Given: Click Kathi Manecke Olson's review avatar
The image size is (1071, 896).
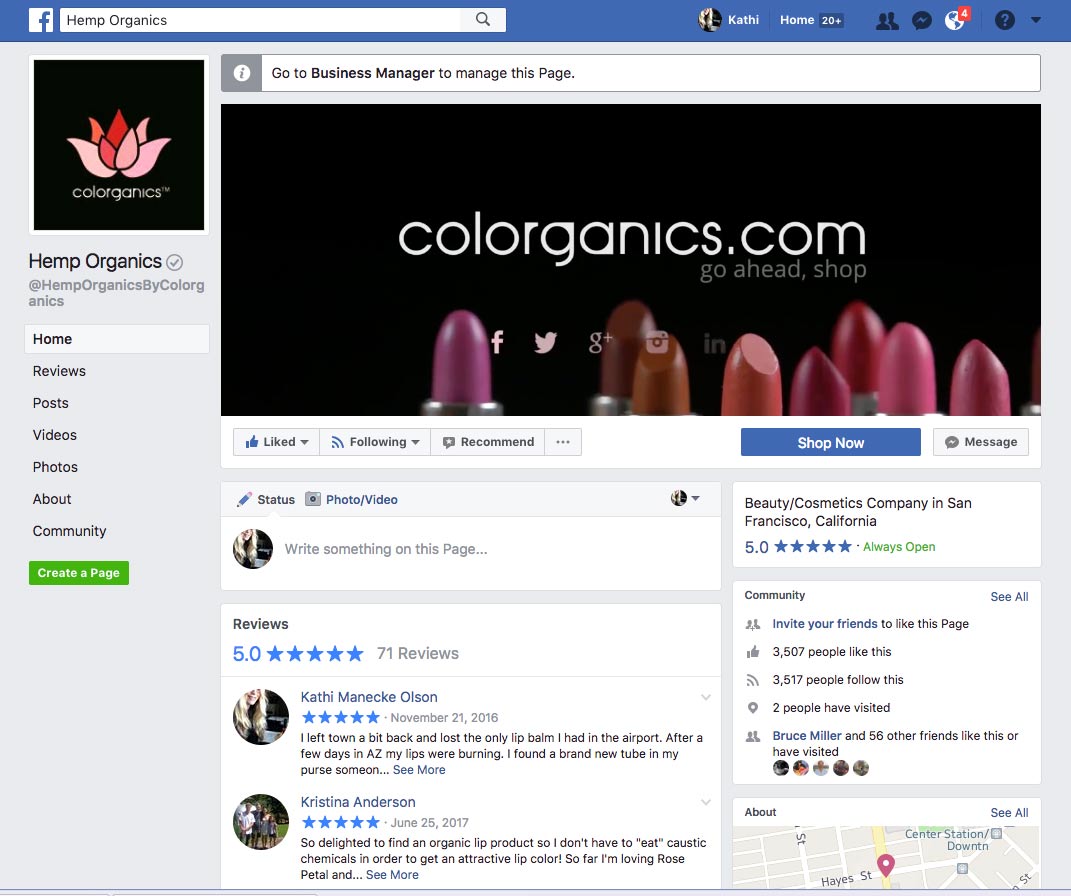Looking at the screenshot, I should coord(261,717).
